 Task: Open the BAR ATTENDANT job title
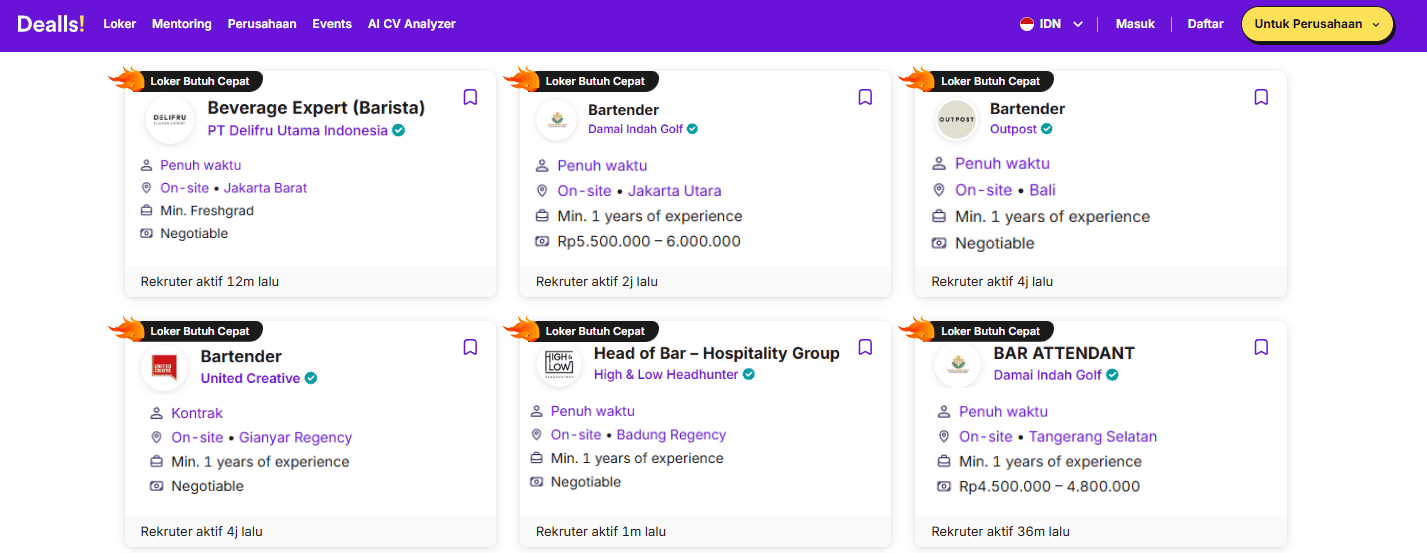tap(1064, 353)
